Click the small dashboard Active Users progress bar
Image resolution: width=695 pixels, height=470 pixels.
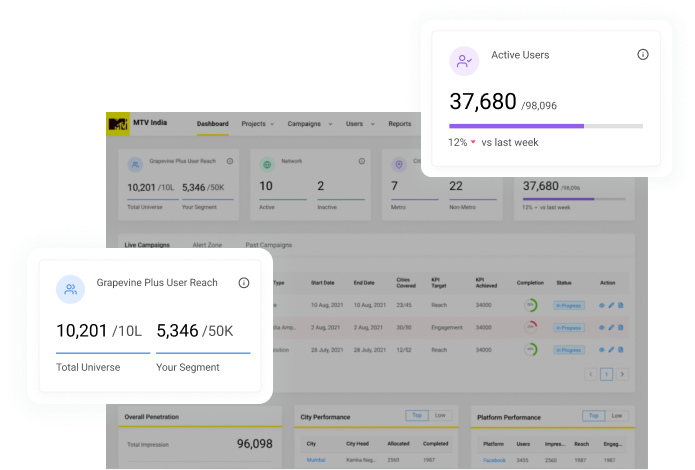(x=574, y=199)
